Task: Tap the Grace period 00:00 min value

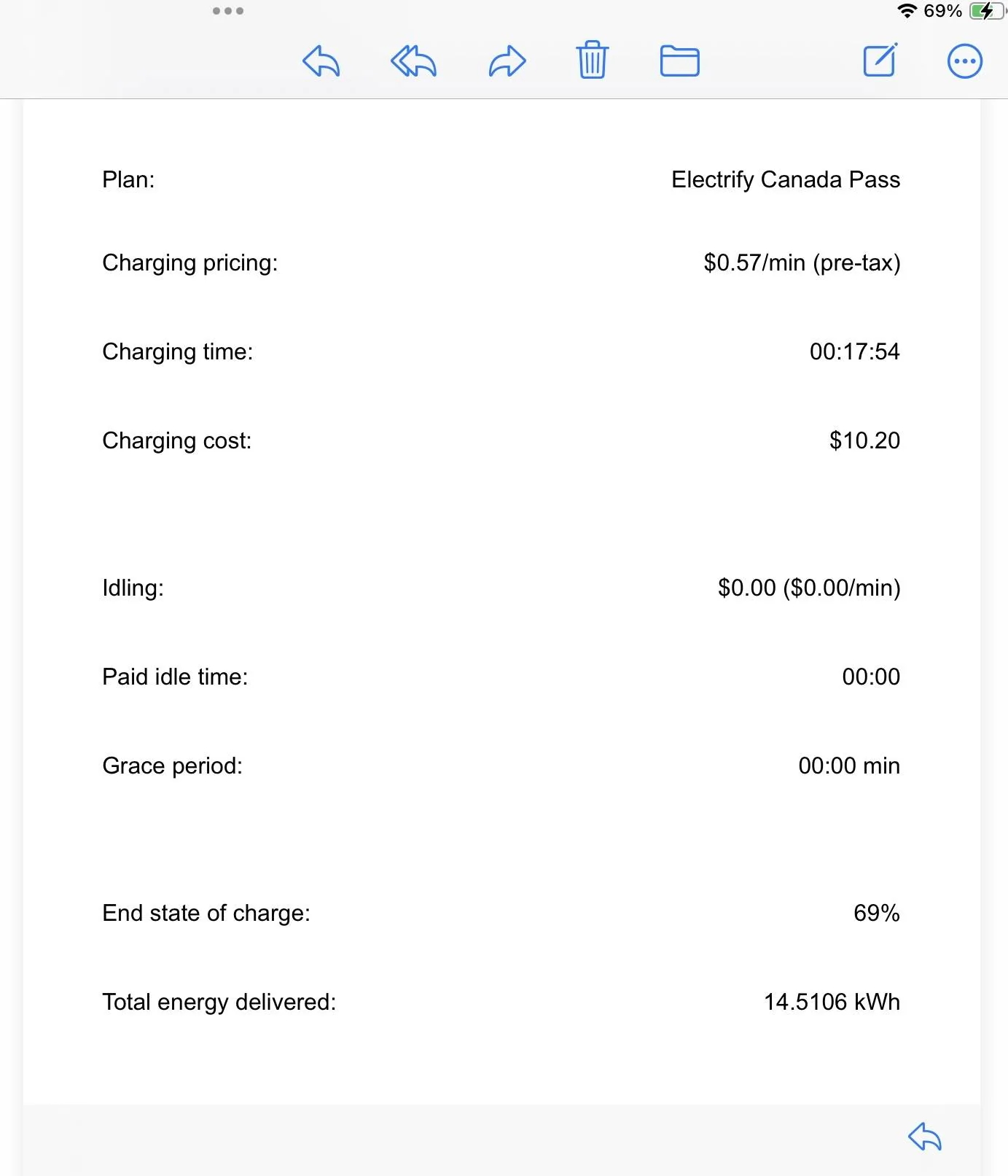Action: coord(849,766)
